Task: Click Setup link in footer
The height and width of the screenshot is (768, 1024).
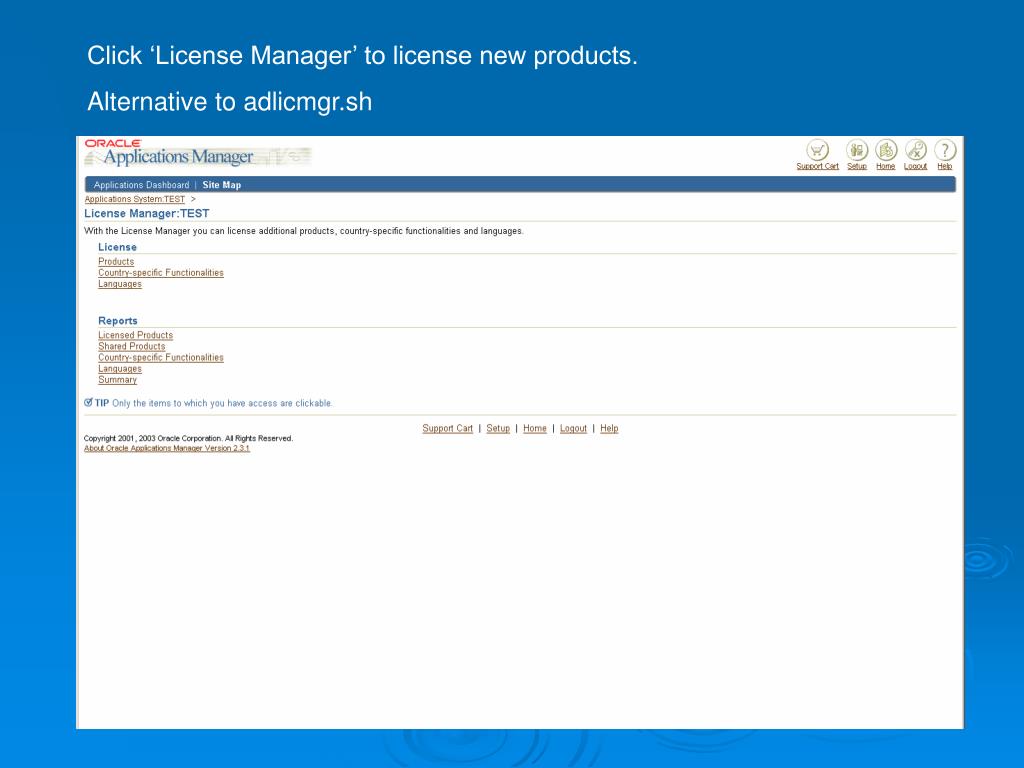Action: [498, 428]
